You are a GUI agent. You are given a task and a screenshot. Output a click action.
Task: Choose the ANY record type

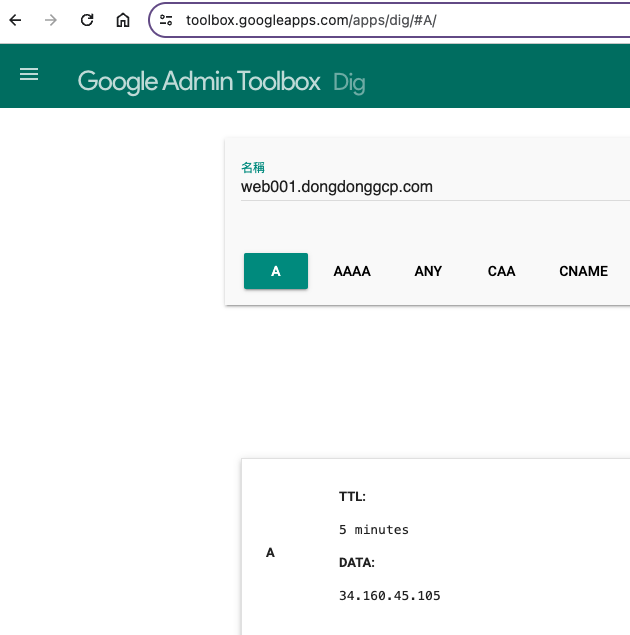428,271
